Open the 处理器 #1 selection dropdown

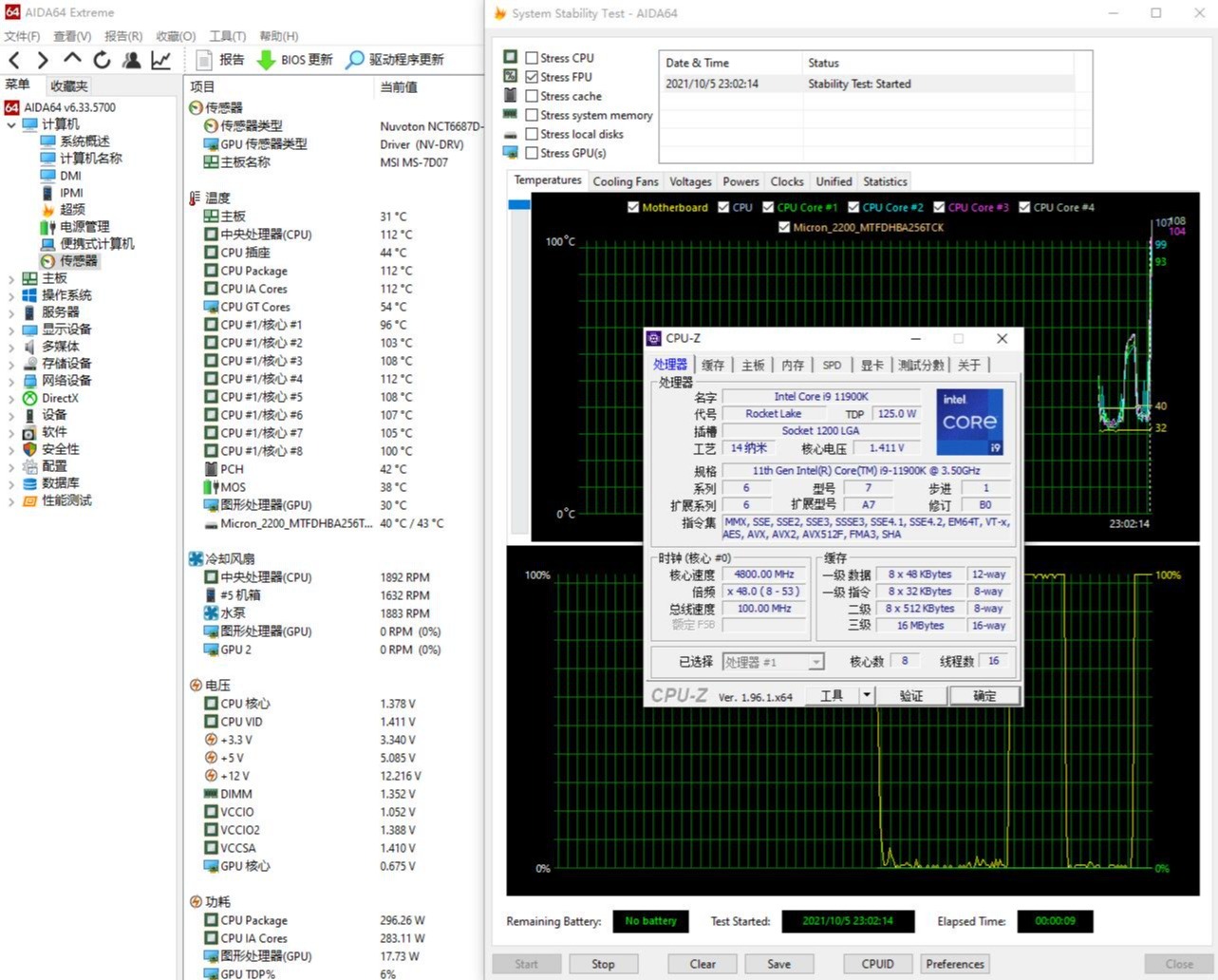click(773, 662)
